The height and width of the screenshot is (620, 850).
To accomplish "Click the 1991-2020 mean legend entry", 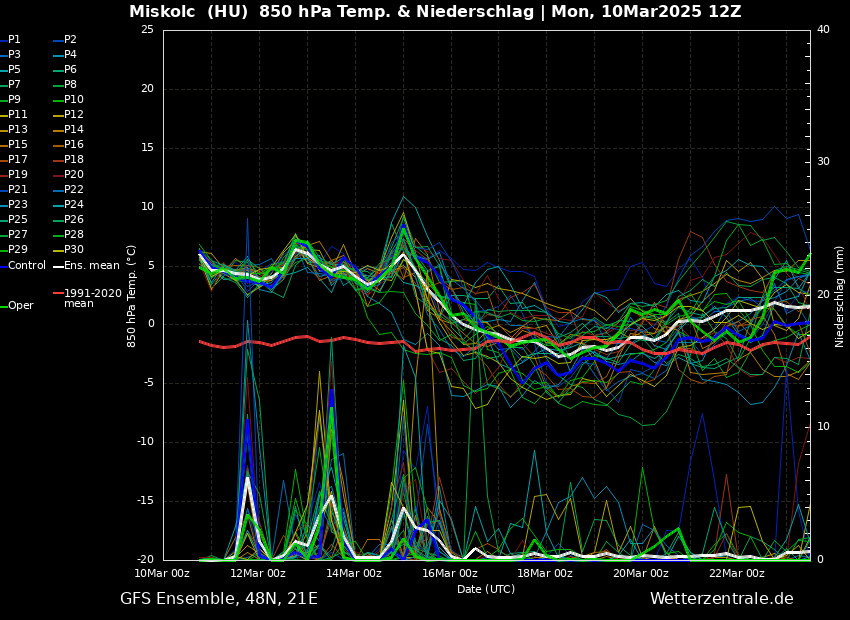I will (x=92, y=298).
